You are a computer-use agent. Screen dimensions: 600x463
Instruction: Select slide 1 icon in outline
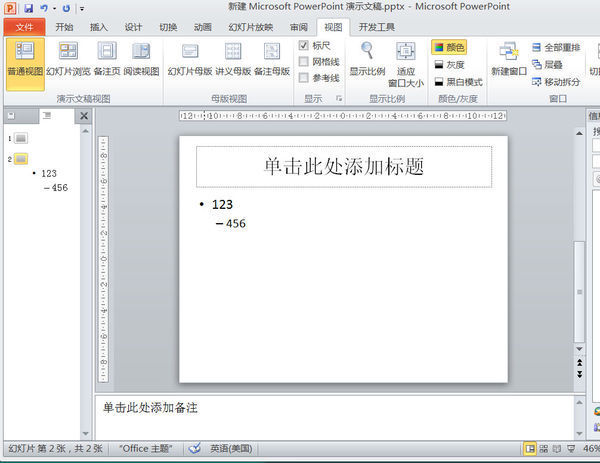point(21,138)
